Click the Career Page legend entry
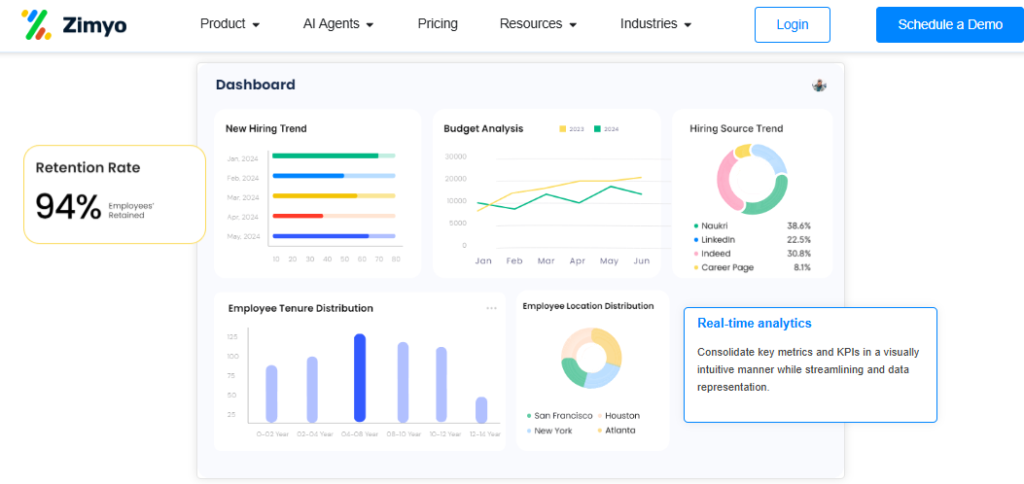This screenshot has height=484, width=1024. (x=724, y=267)
